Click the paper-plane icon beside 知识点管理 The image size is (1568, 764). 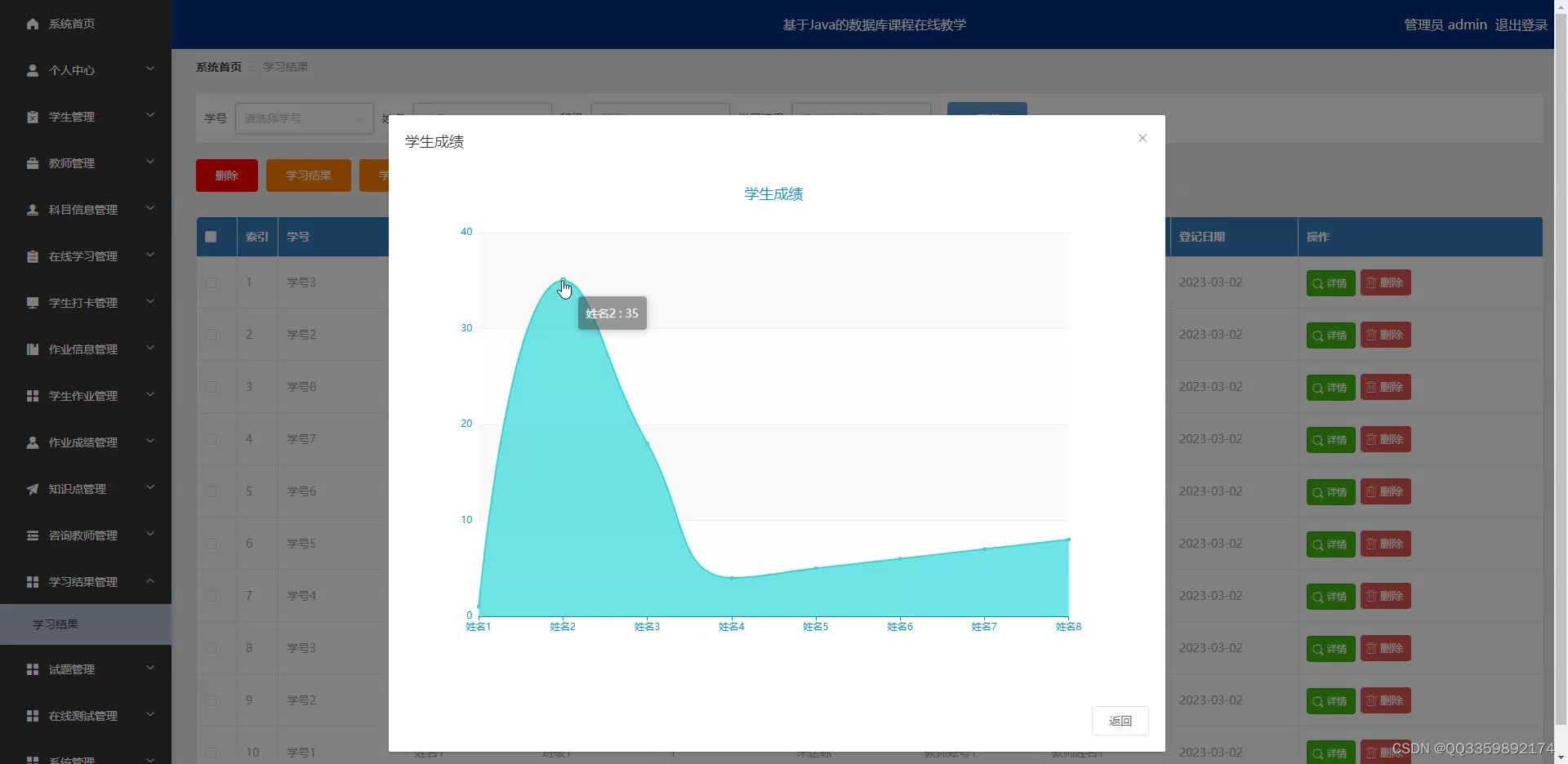coord(33,489)
